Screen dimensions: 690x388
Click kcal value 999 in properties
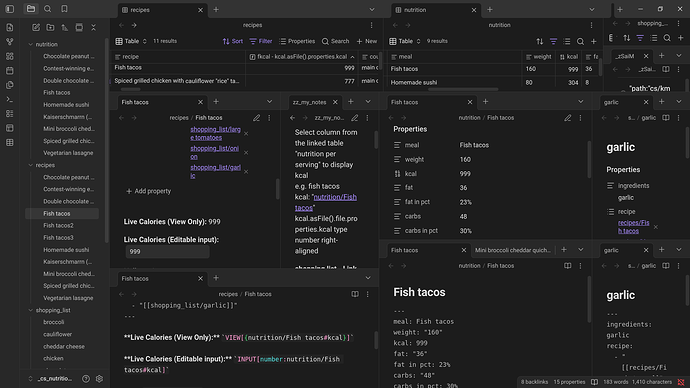tap(465, 174)
